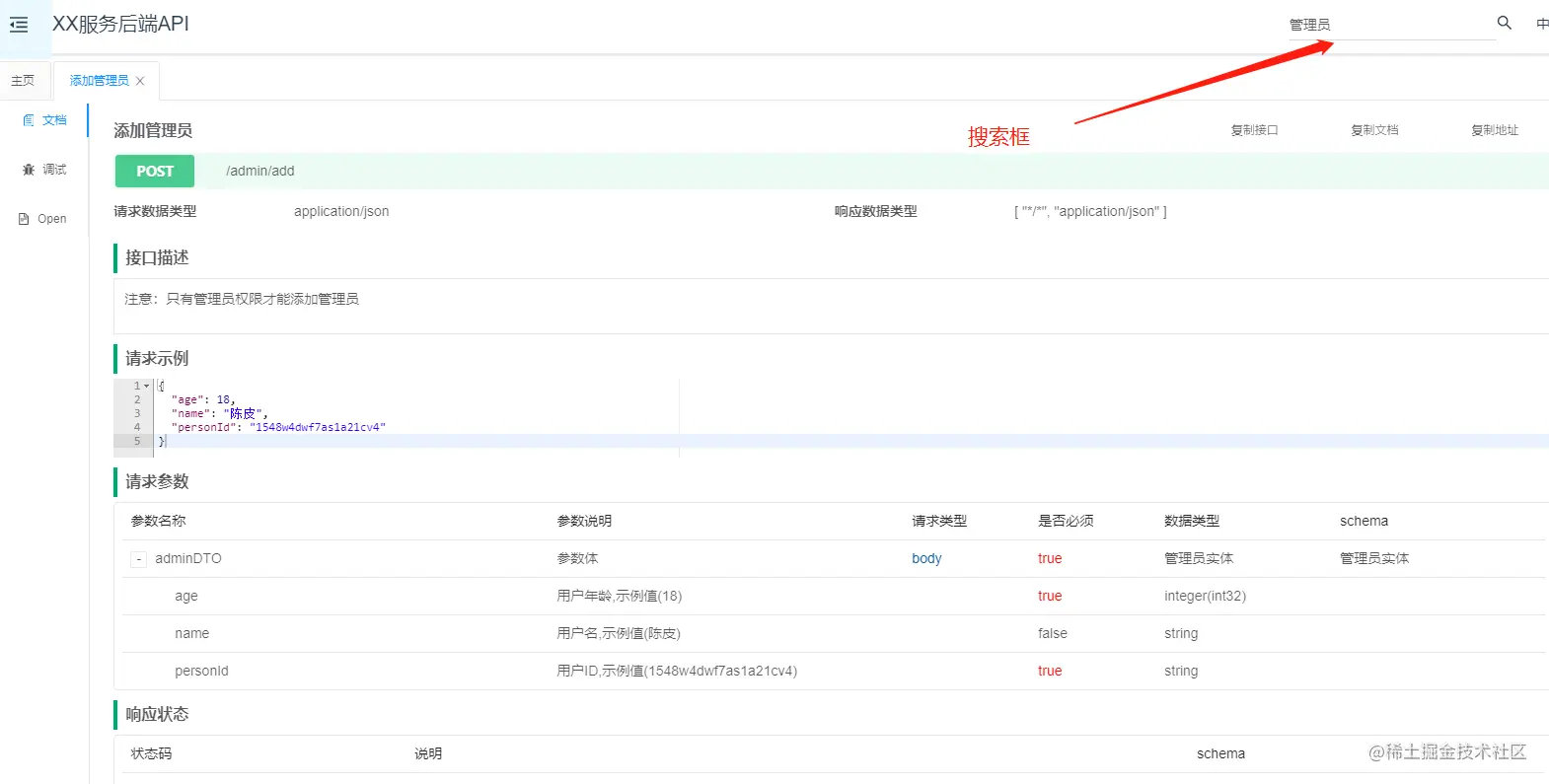1549x784 pixels.
Task: Click the 调试 bug icon in sidebar
Action: (x=28, y=170)
